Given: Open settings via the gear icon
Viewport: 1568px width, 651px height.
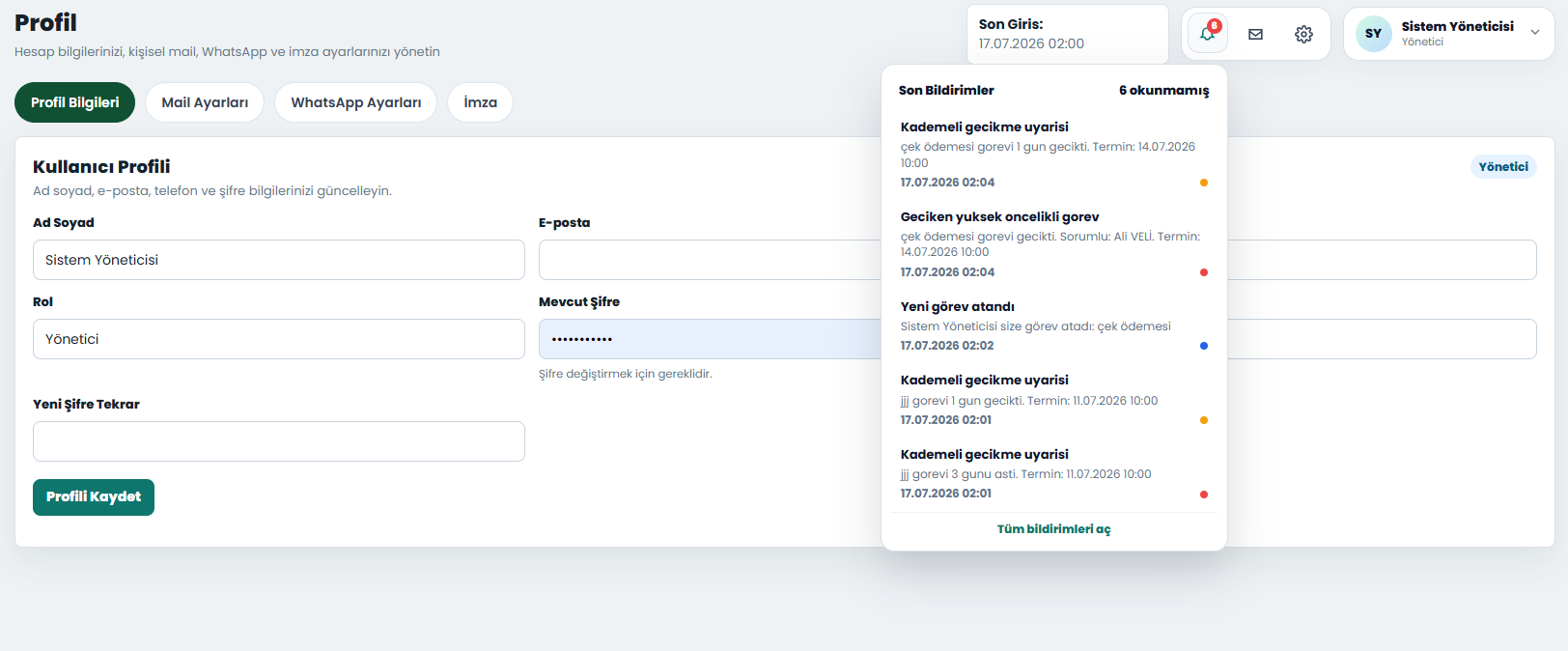Looking at the screenshot, I should pyautogui.click(x=1303, y=34).
